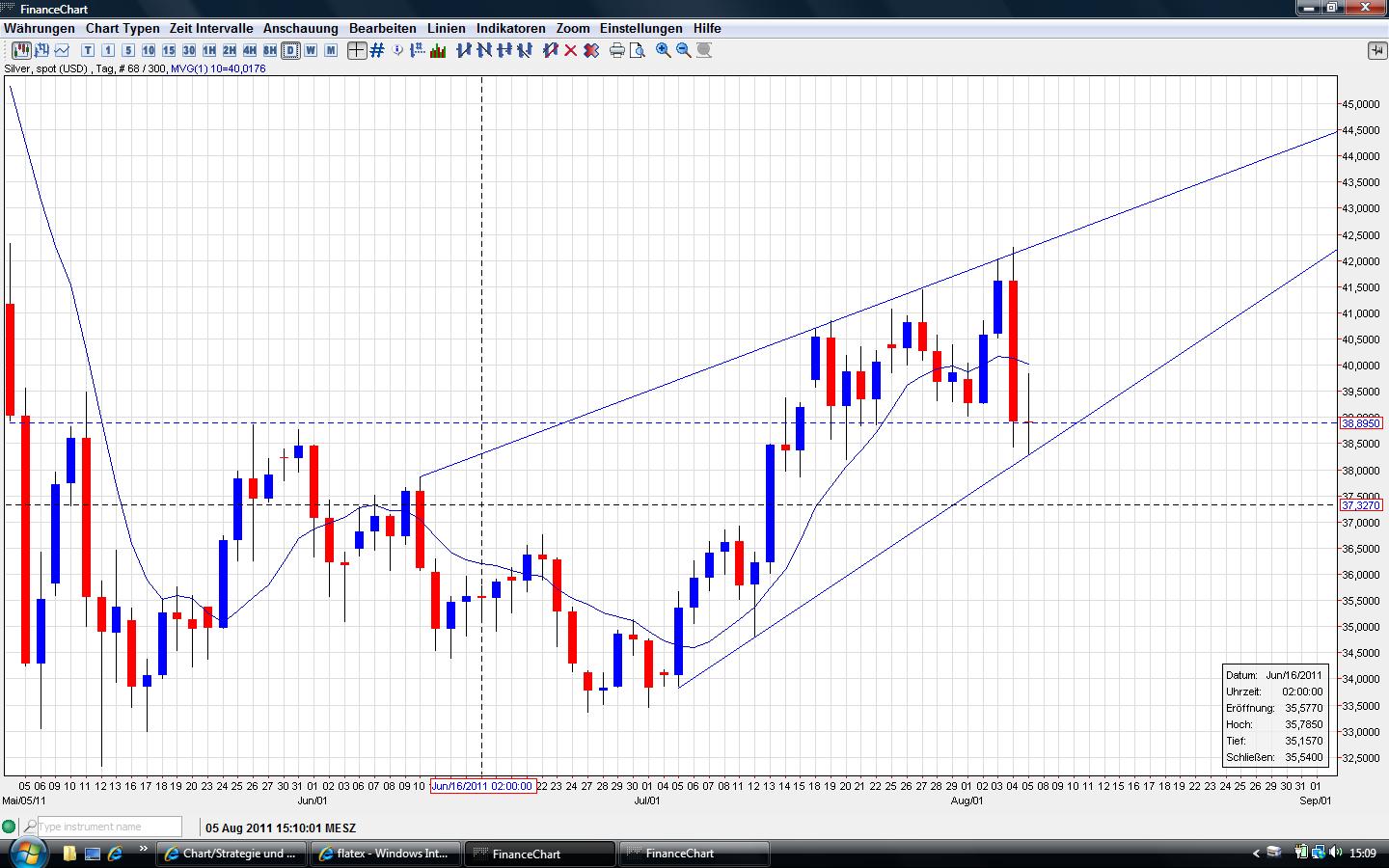Click the info tooltip icon
Image resolution: width=1389 pixels, height=868 pixels.
[398, 50]
